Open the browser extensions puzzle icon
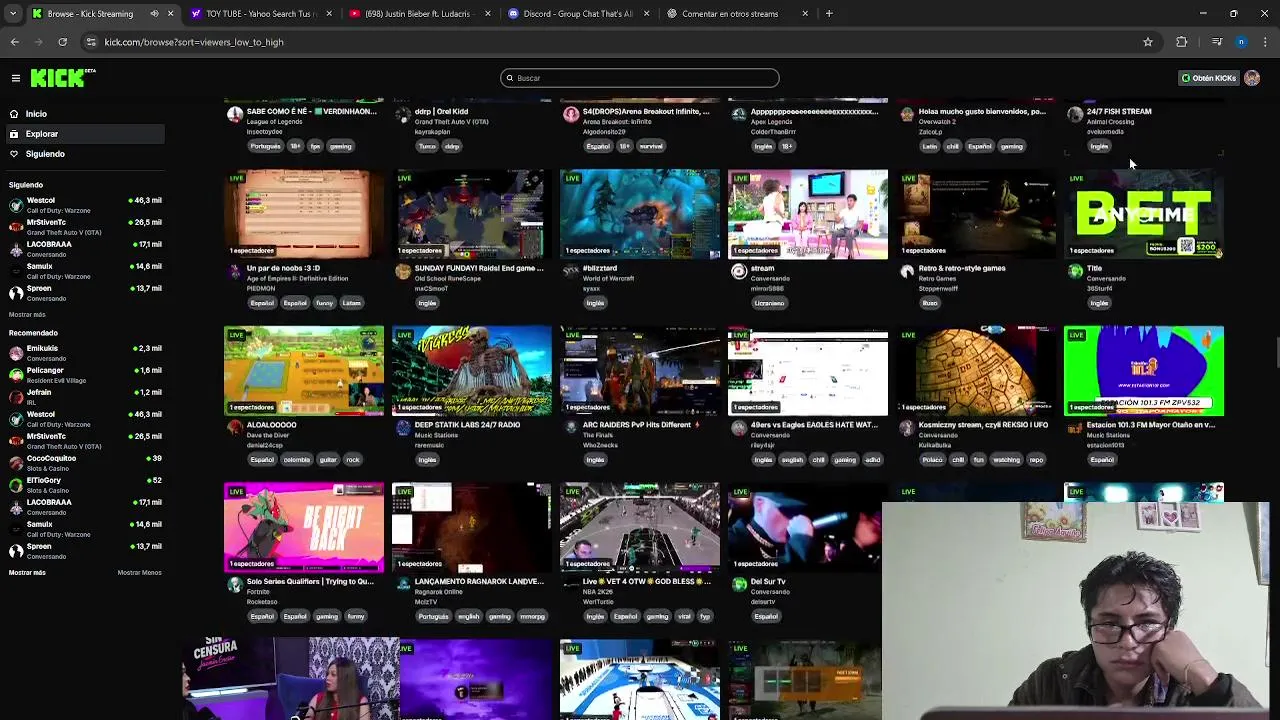1280x720 pixels. click(x=1182, y=42)
